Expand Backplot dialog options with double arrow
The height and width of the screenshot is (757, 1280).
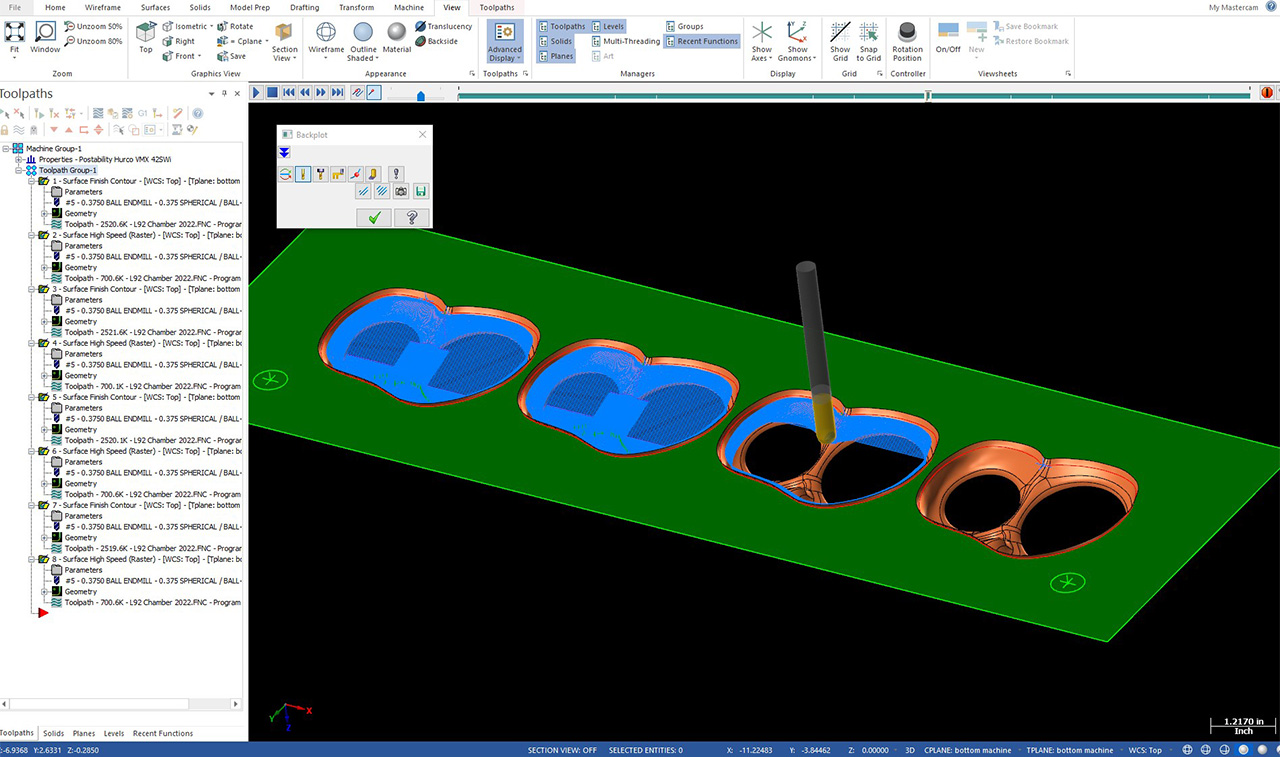[x=284, y=152]
